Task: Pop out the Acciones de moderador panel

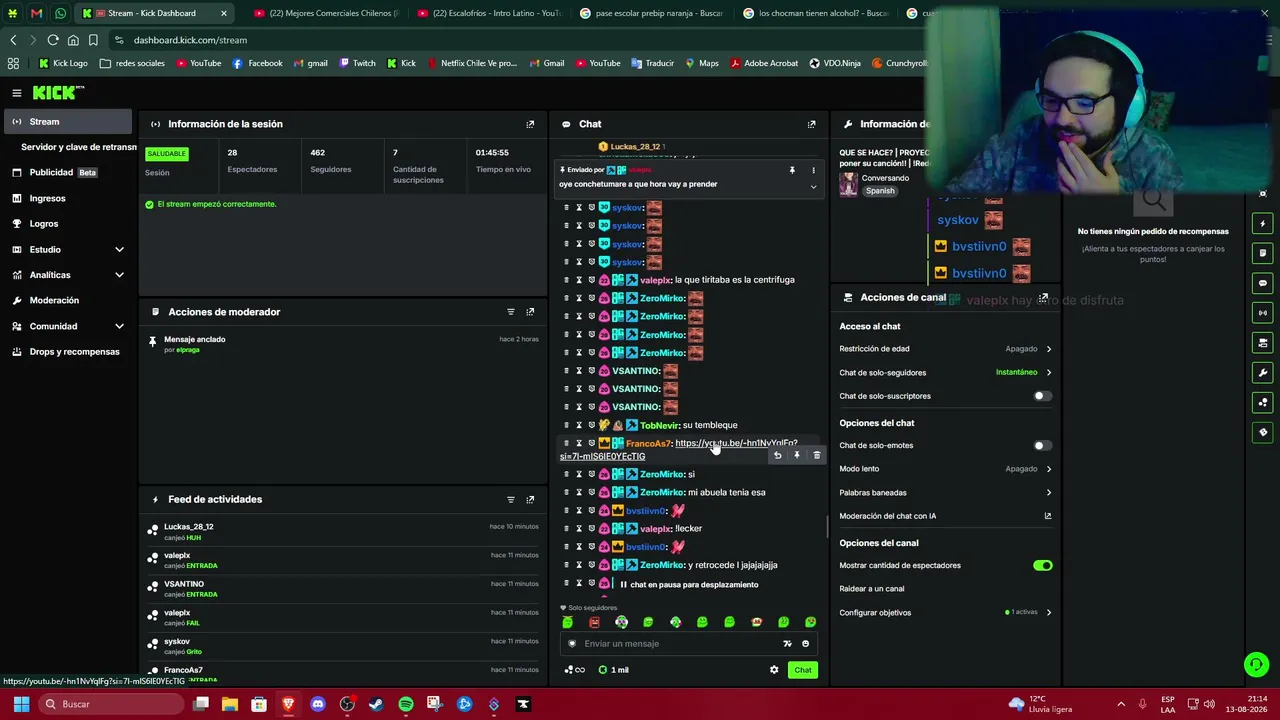Action: coord(530,312)
